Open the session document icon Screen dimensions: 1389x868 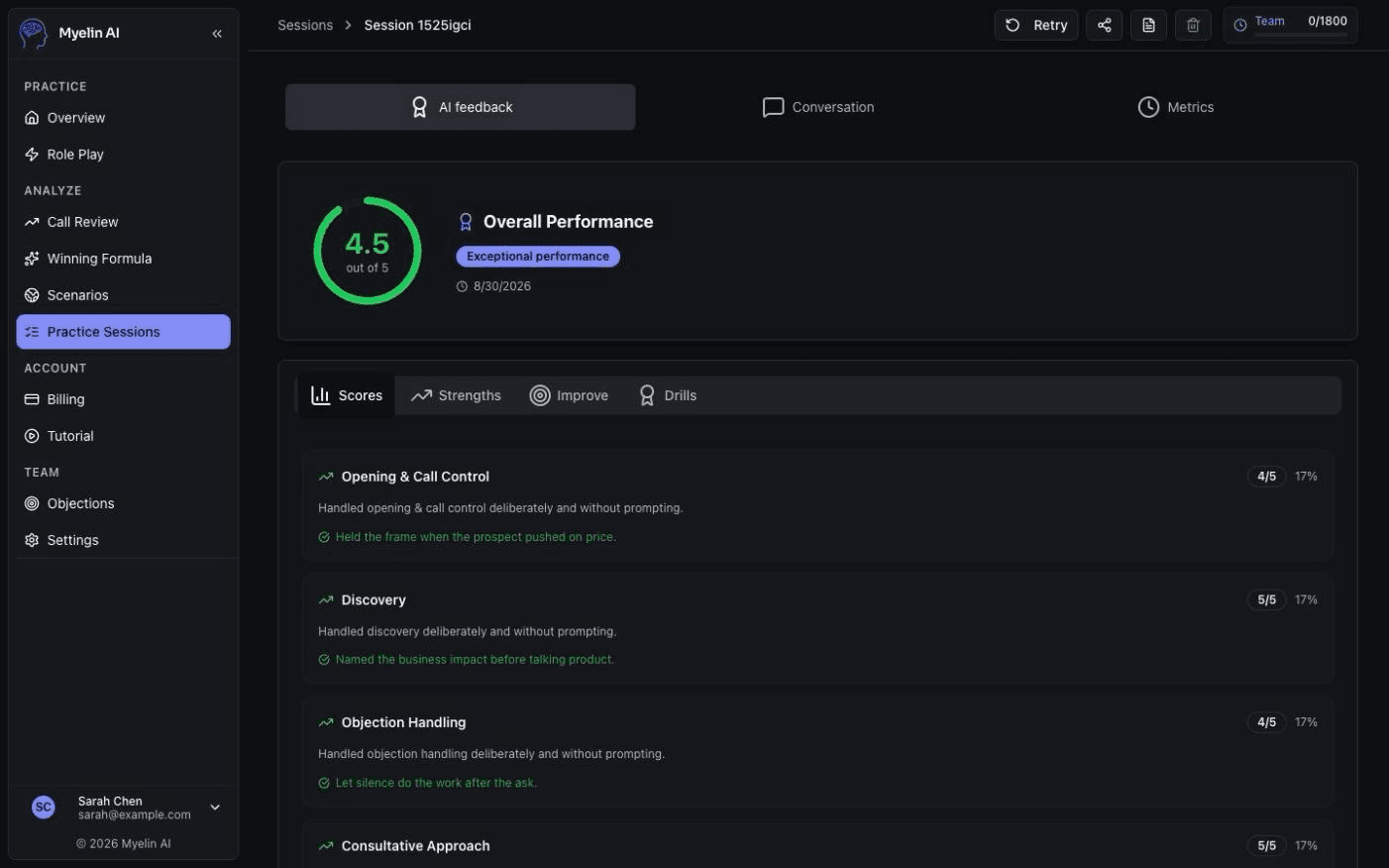coord(1148,25)
